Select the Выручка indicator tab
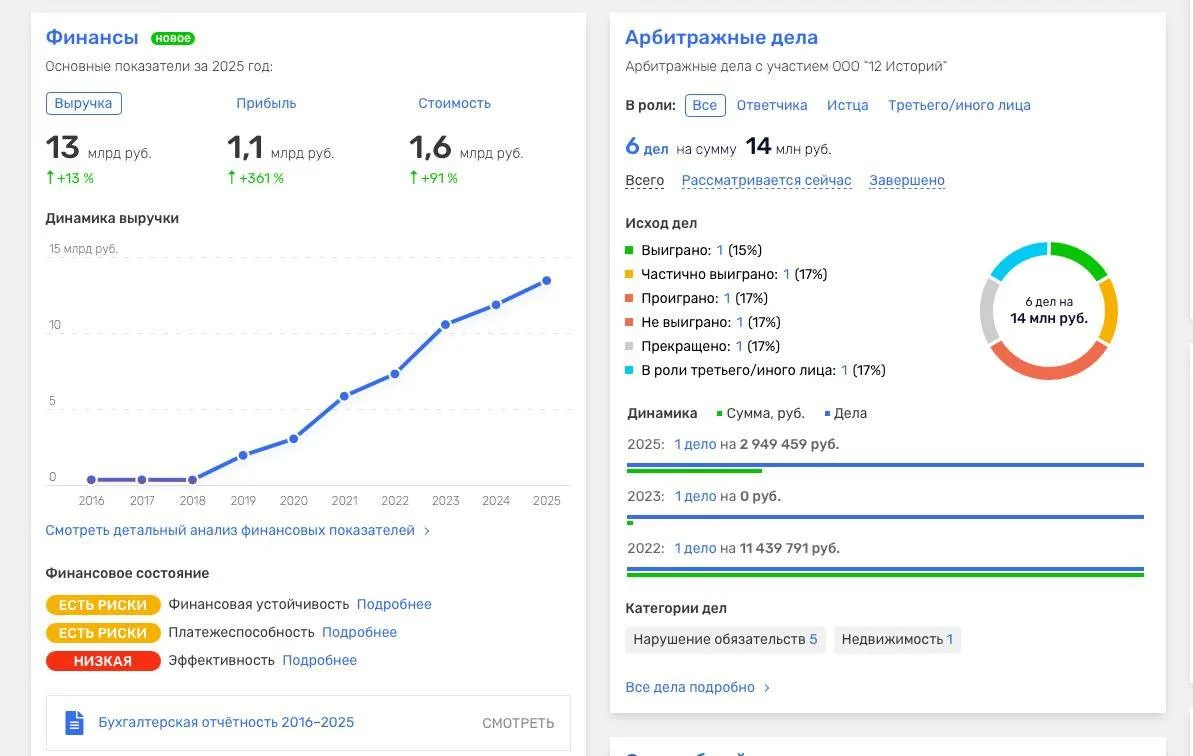Screen dimensions: 1193x756 (x=84, y=103)
